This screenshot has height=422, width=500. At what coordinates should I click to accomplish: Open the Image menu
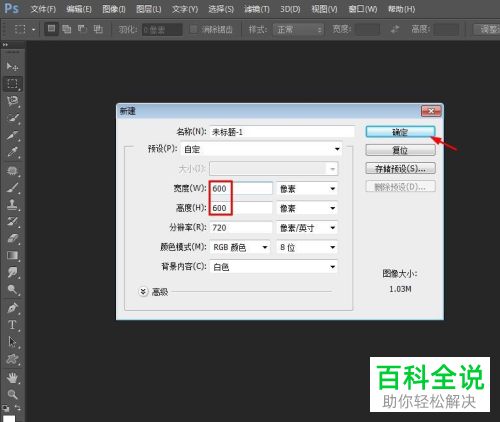click(114, 9)
